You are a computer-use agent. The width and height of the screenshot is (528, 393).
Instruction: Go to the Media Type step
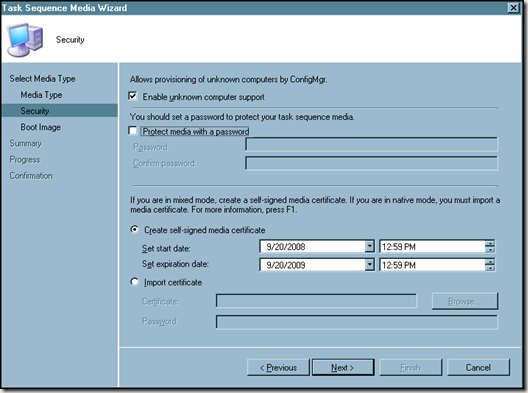point(41,95)
